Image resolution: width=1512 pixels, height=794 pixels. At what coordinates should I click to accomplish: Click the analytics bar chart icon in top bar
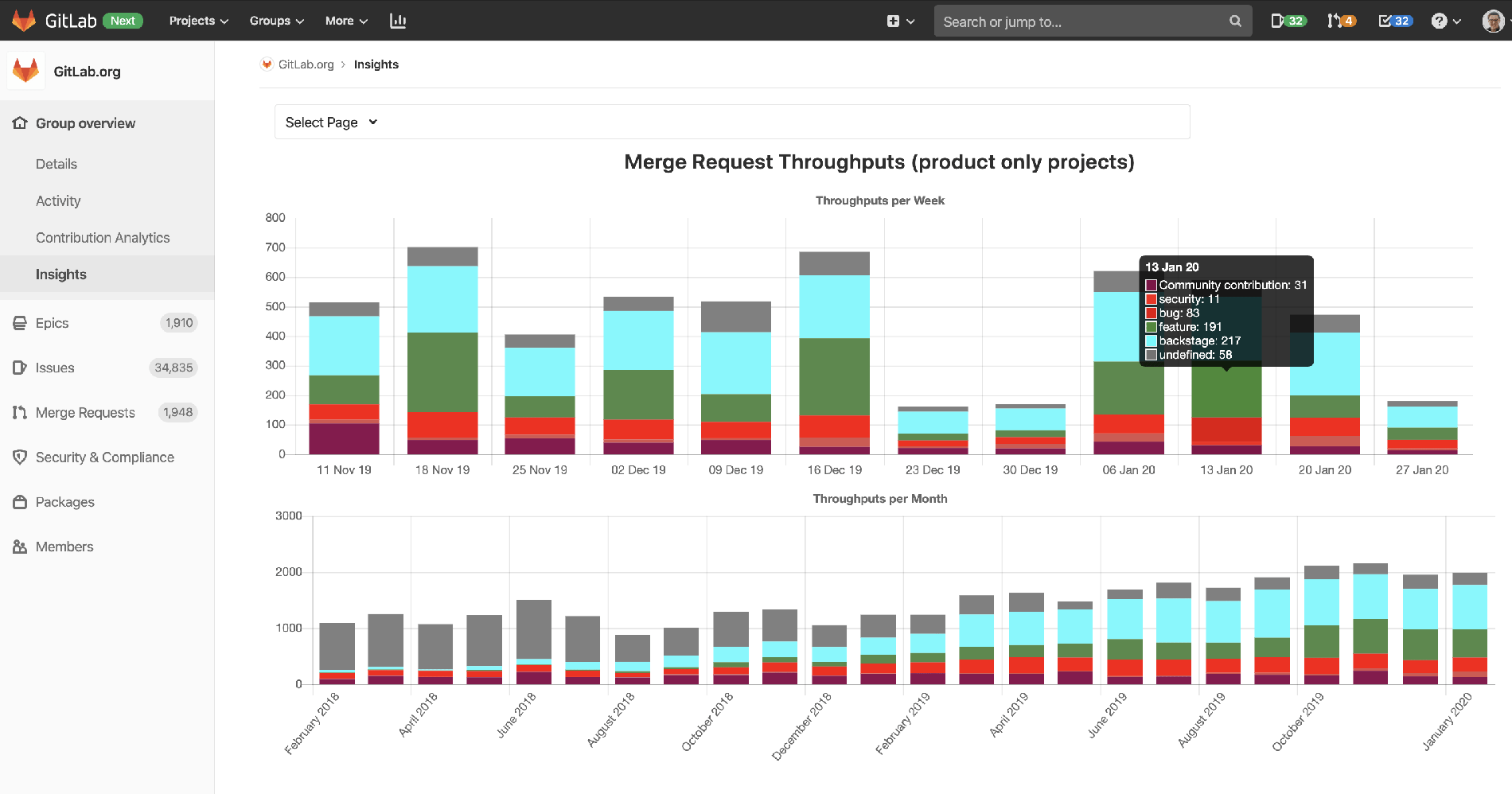coord(398,21)
